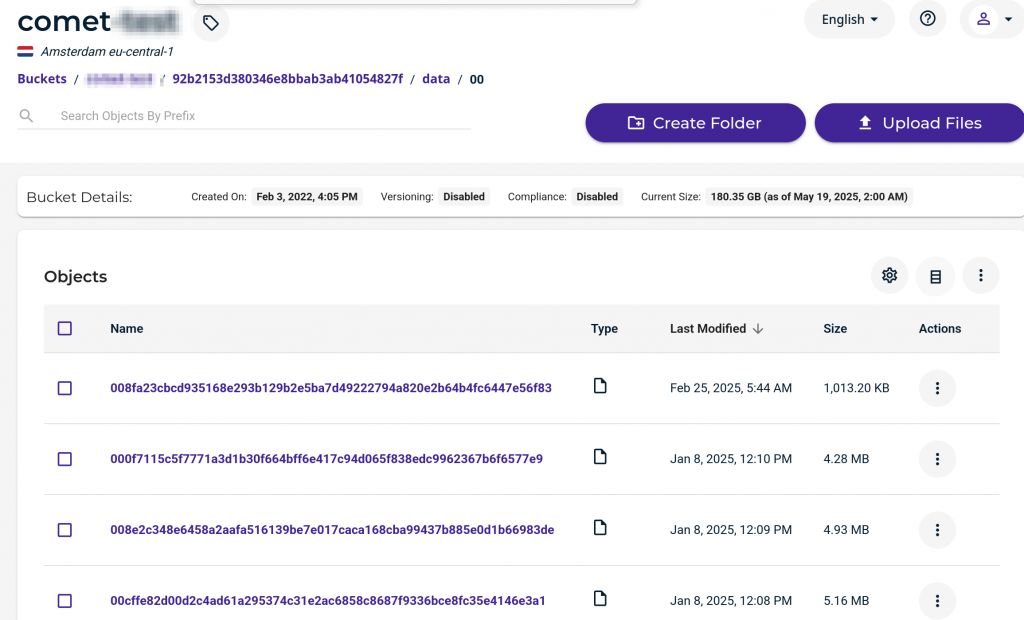
Task: Navigate to the data breadcrumb folder
Action: click(436, 79)
